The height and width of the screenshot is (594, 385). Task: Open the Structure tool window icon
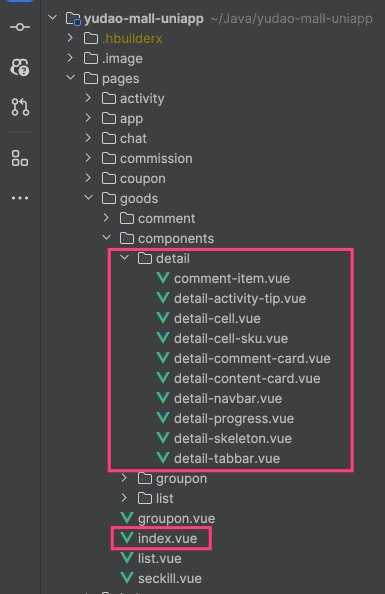tap(20, 158)
